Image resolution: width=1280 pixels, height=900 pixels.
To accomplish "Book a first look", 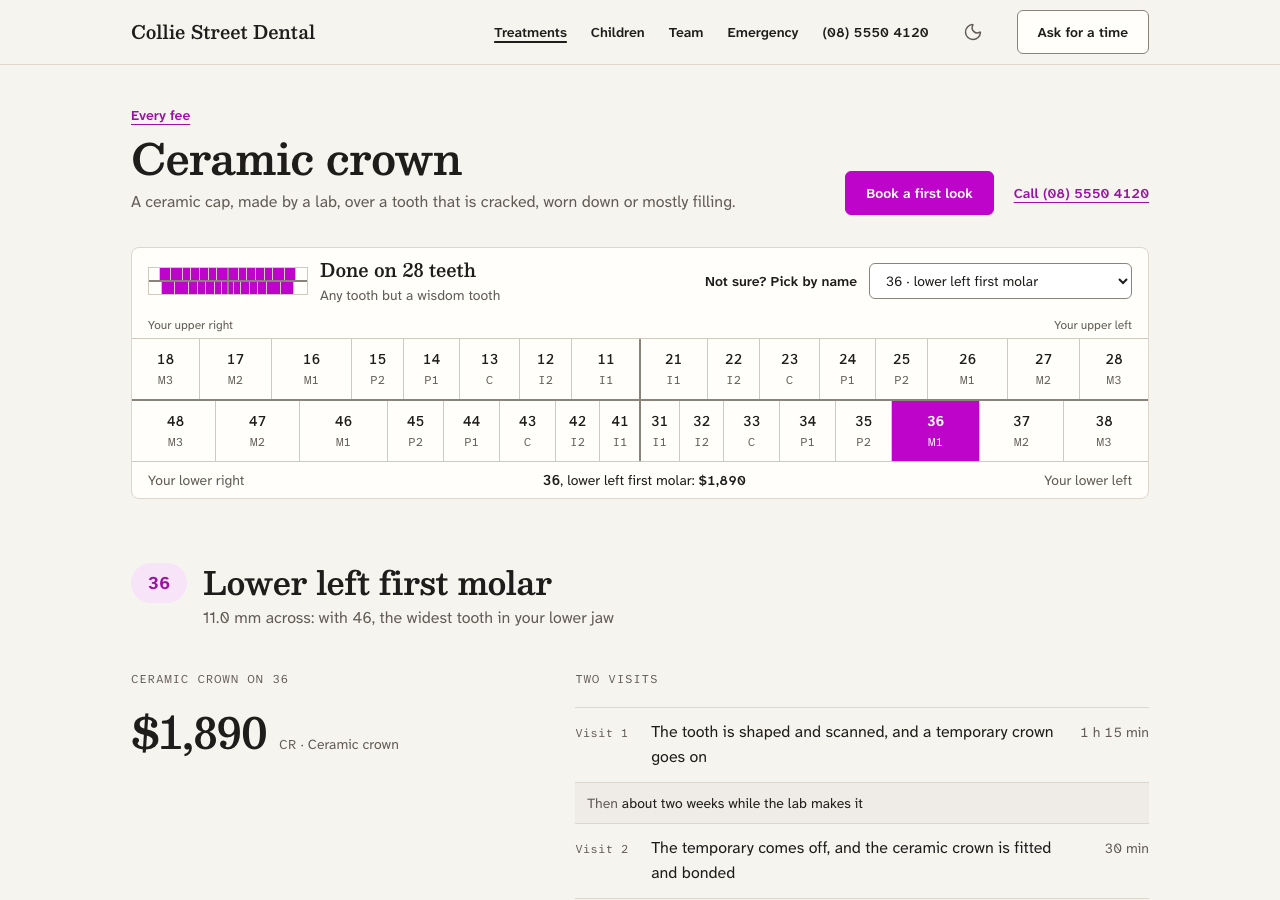I will coord(919,193).
